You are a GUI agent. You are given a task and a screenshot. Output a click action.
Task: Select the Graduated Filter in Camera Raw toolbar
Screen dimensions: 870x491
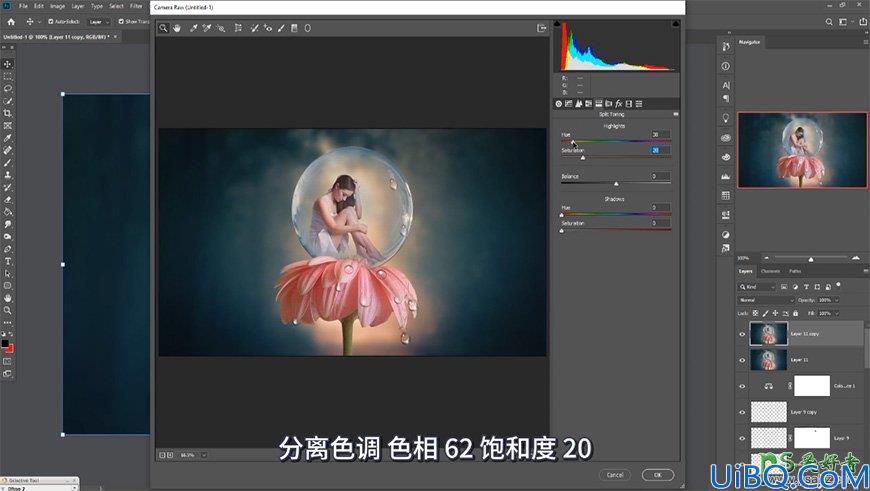click(294, 28)
